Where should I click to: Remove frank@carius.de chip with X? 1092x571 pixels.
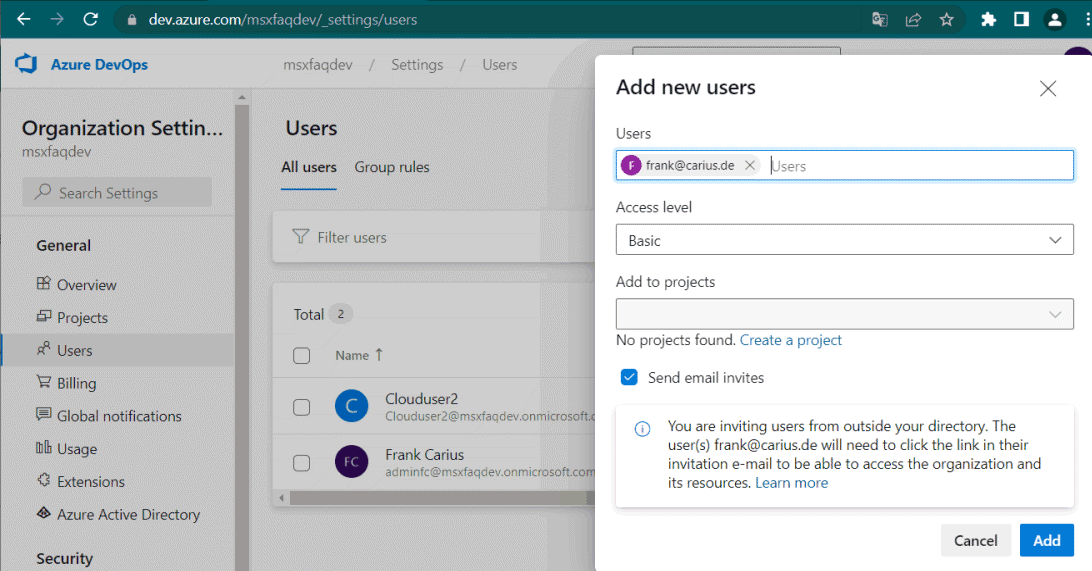pyautogui.click(x=749, y=165)
